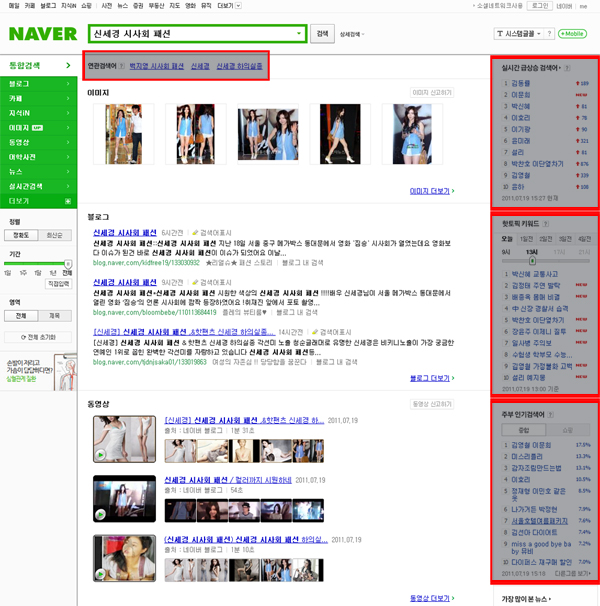Expand the top navigation 더보기 dropdown
The height and width of the screenshot is (606, 600).
coord(239,5)
